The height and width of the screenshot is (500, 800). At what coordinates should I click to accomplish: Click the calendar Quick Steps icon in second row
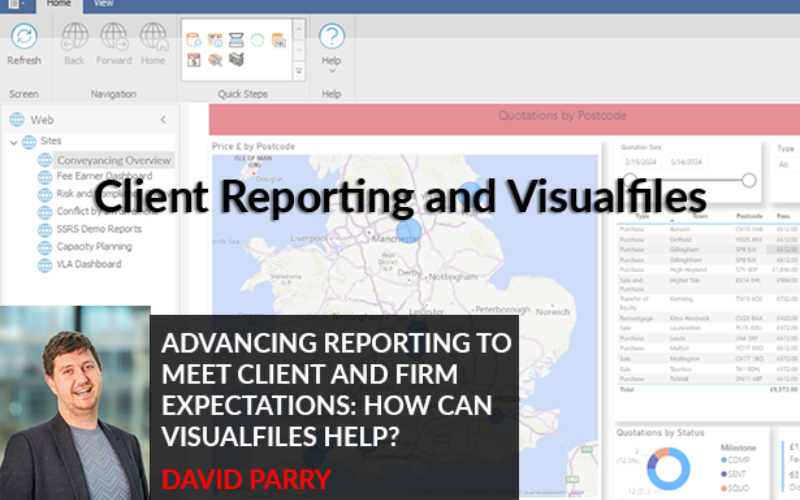point(193,59)
